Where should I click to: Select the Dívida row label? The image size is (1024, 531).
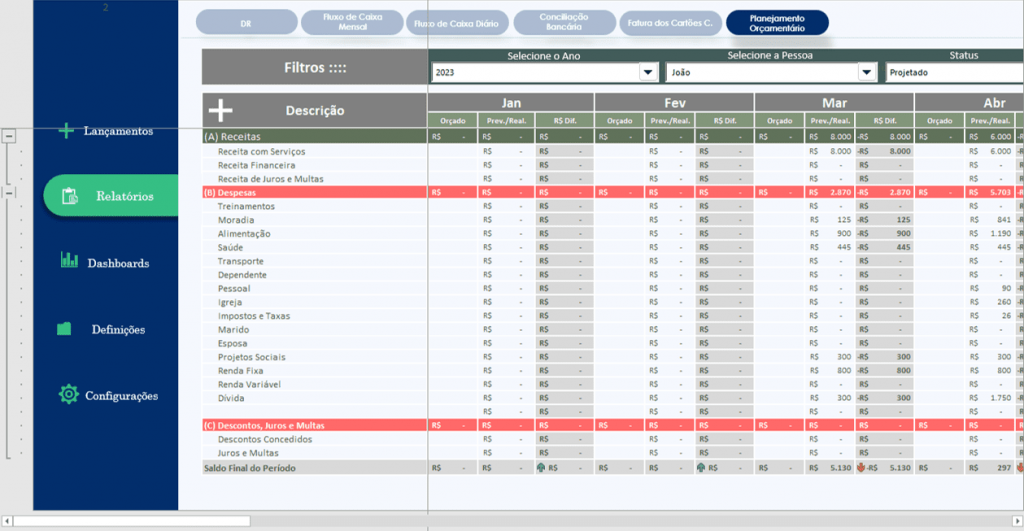coord(231,398)
